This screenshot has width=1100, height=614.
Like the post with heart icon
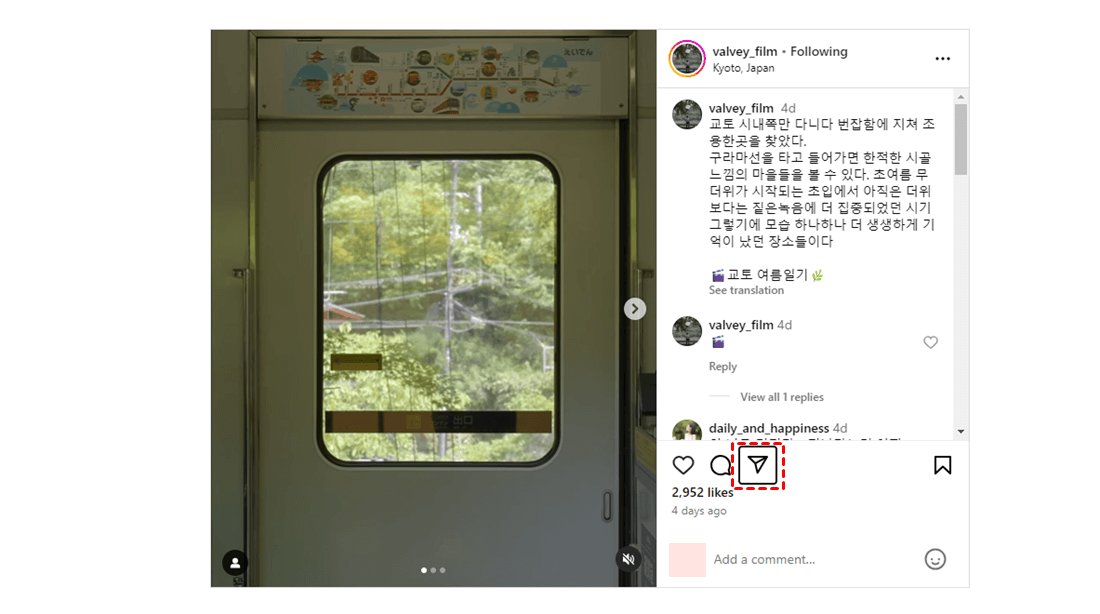[683, 465]
